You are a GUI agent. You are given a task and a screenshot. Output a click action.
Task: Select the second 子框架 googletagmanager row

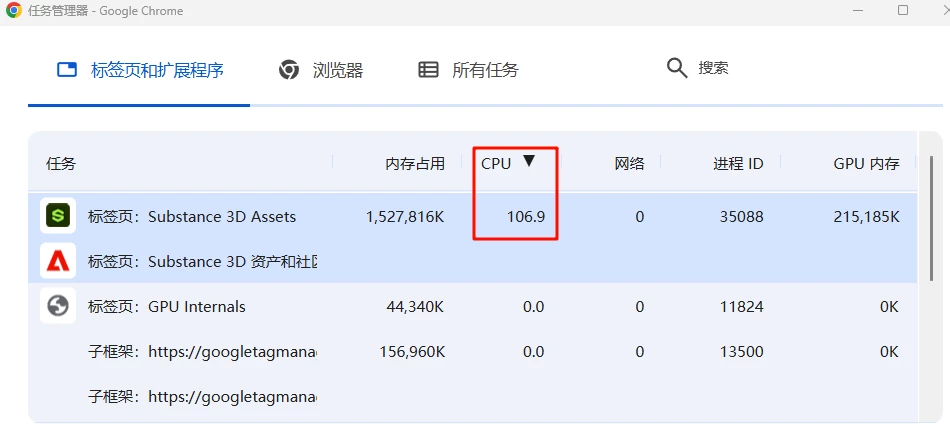[x=473, y=397]
